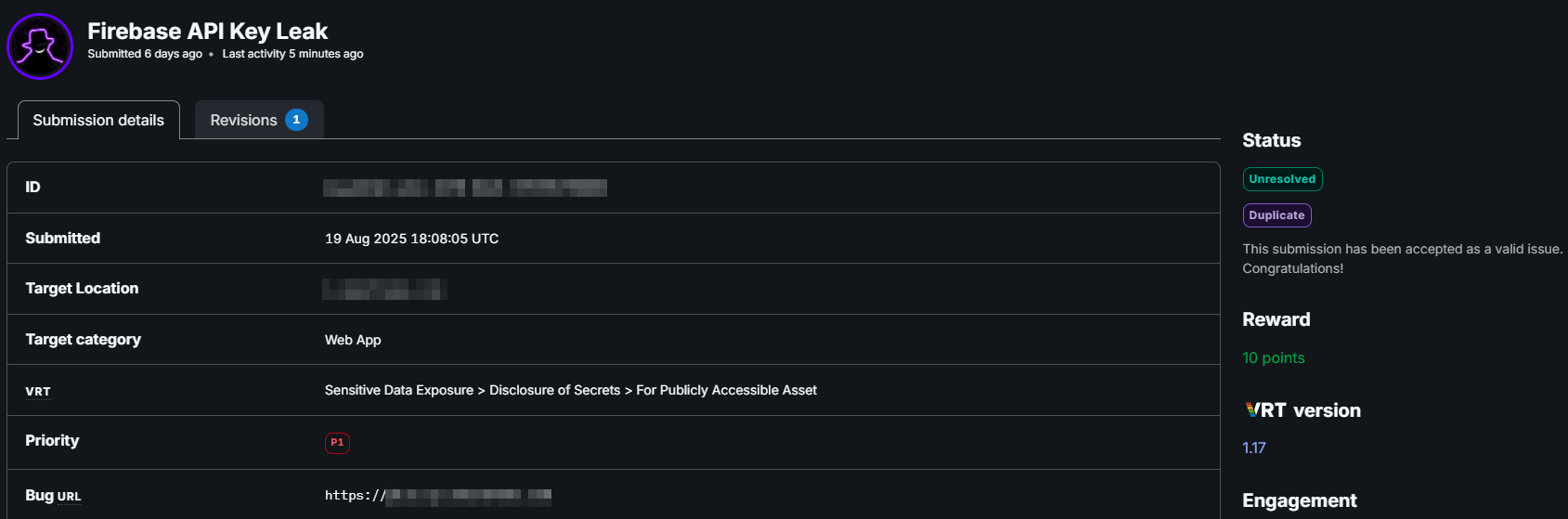Viewport: 1568px width, 519px height.
Task: Click the Last activity 5 minutes ago text
Action: [x=292, y=54]
